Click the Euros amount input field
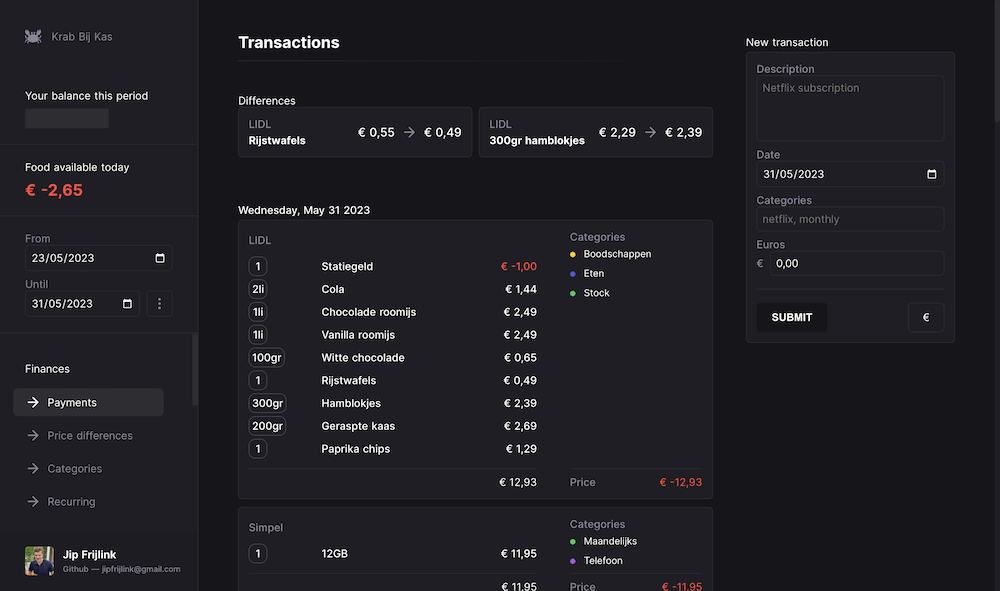The image size is (1000, 591). tap(860, 263)
